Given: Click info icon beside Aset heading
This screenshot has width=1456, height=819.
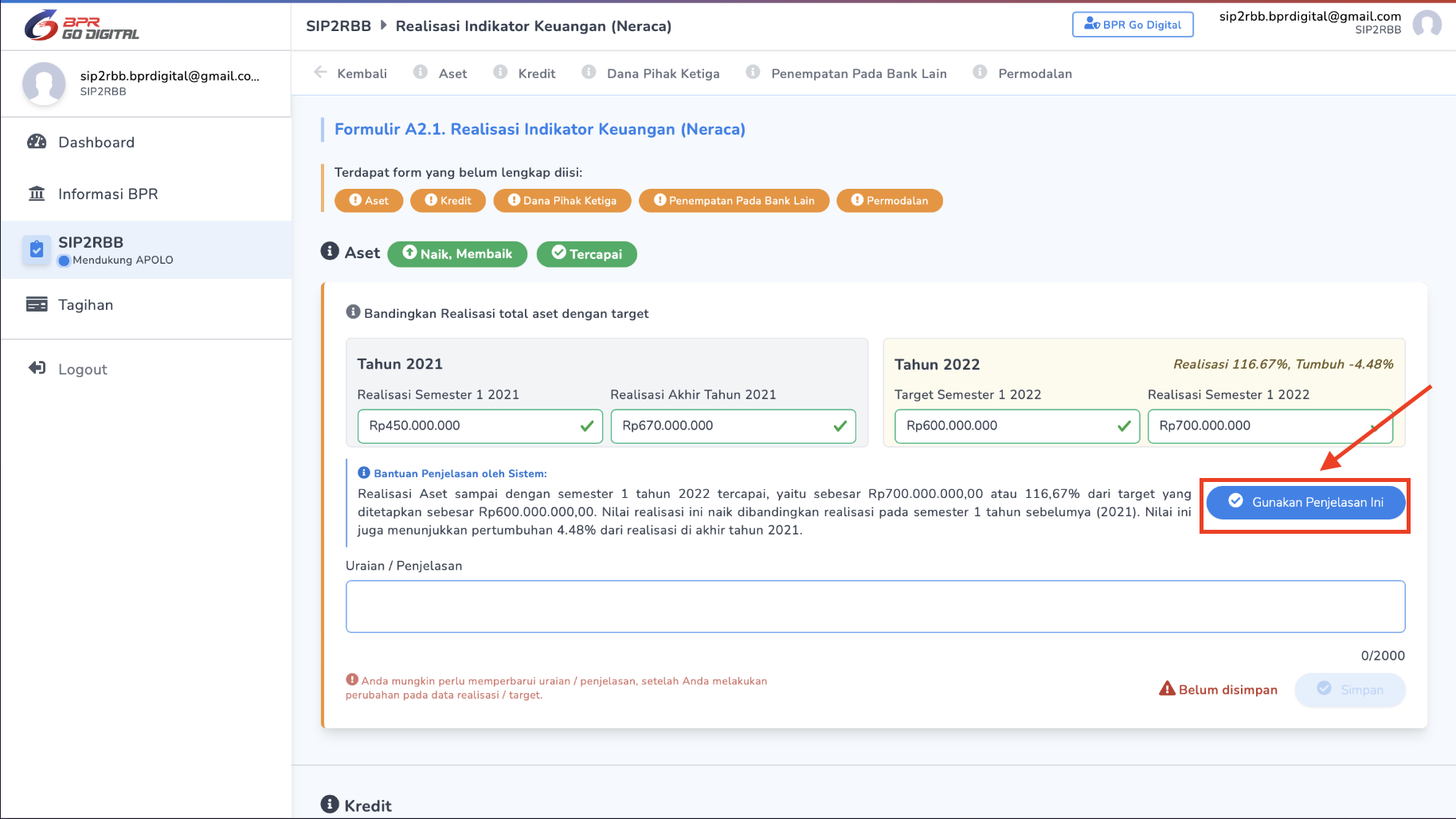Looking at the screenshot, I should coord(330,251).
